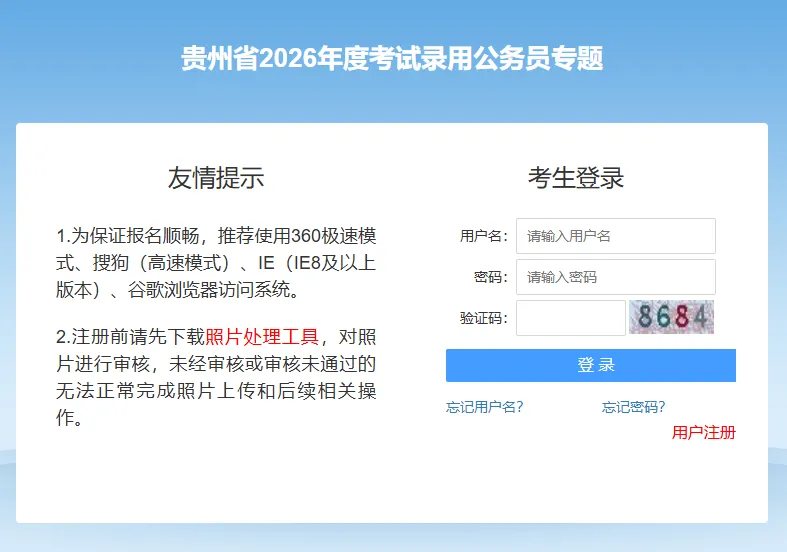Viewport: 787px width, 552px height.
Task: Click the blue 登录 button
Action: click(591, 365)
